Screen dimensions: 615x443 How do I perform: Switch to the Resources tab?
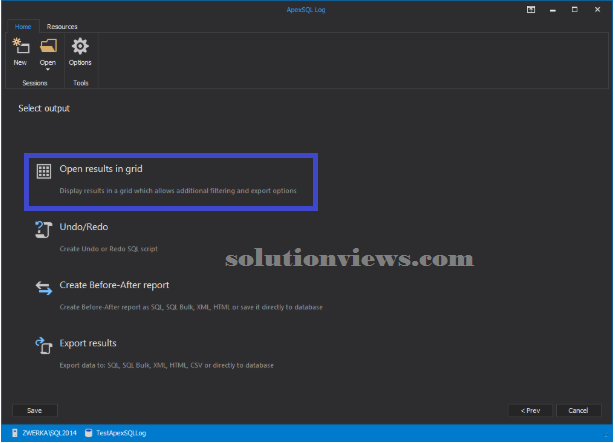(62, 26)
